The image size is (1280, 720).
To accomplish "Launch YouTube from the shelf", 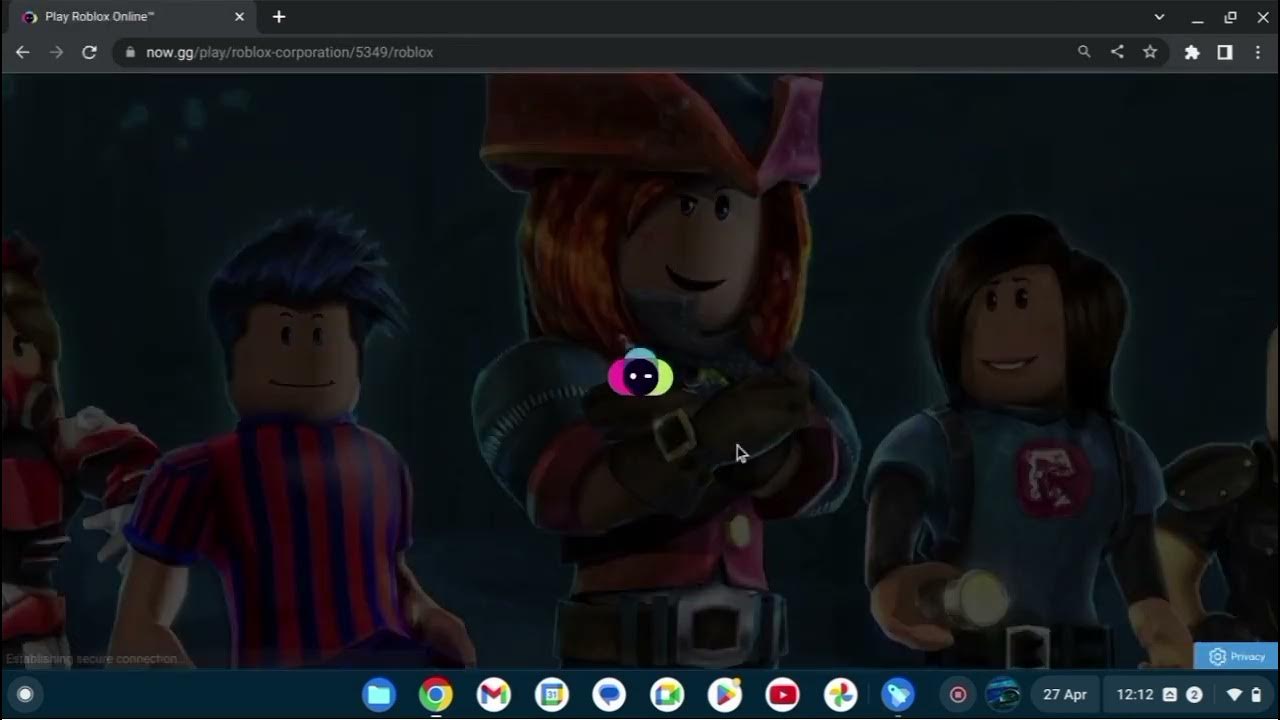I will click(x=782, y=694).
